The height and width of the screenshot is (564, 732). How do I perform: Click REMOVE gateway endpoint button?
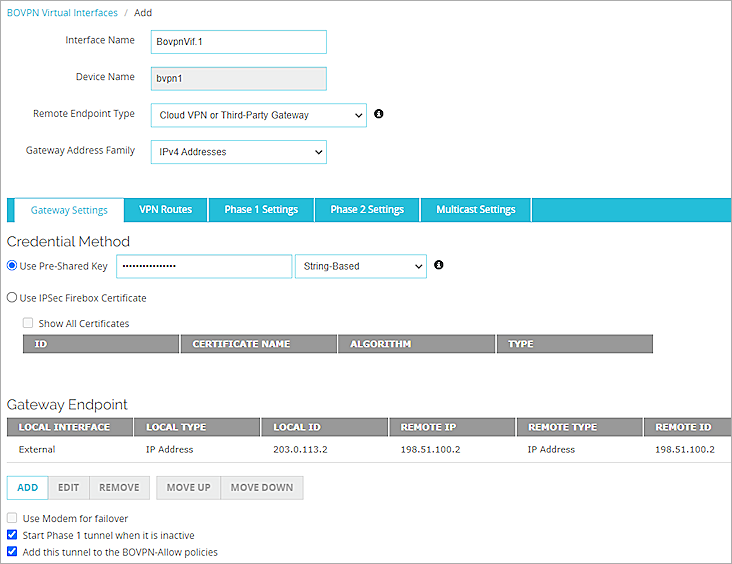pyautogui.click(x=119, y=488)
